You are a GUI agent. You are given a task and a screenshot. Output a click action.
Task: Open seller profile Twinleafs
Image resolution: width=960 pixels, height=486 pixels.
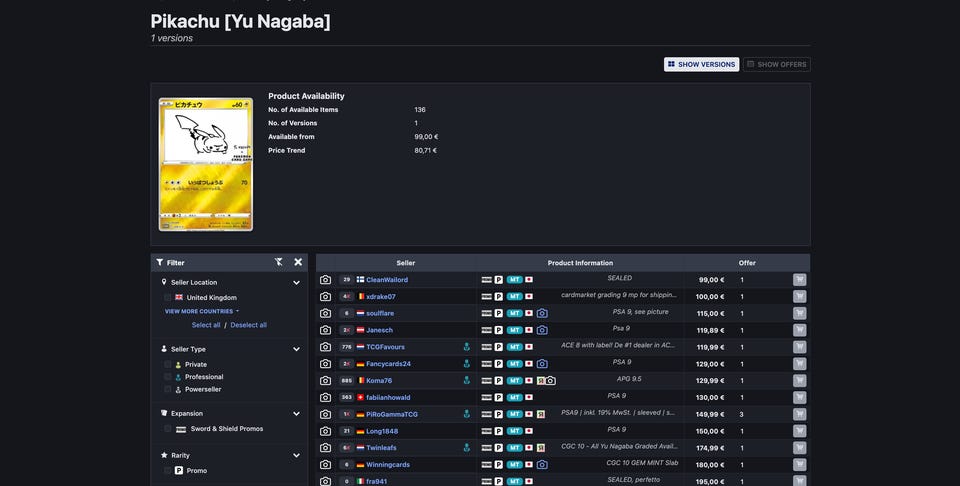point(381,448)
